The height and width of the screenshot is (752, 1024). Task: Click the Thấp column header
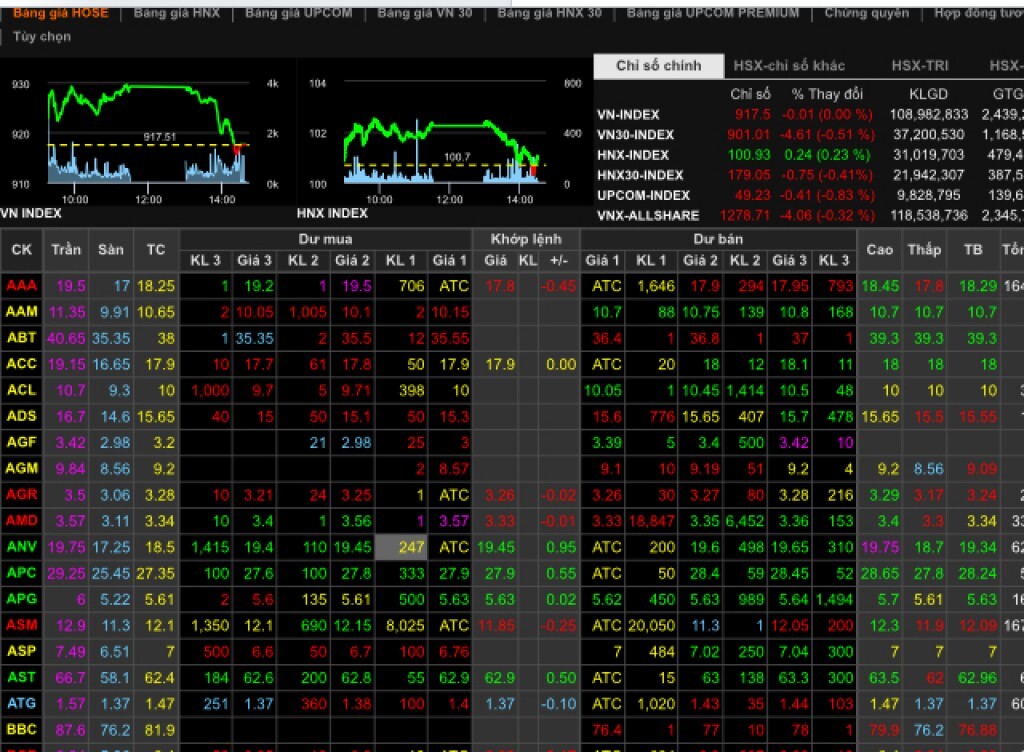click(x=924, y=250)
